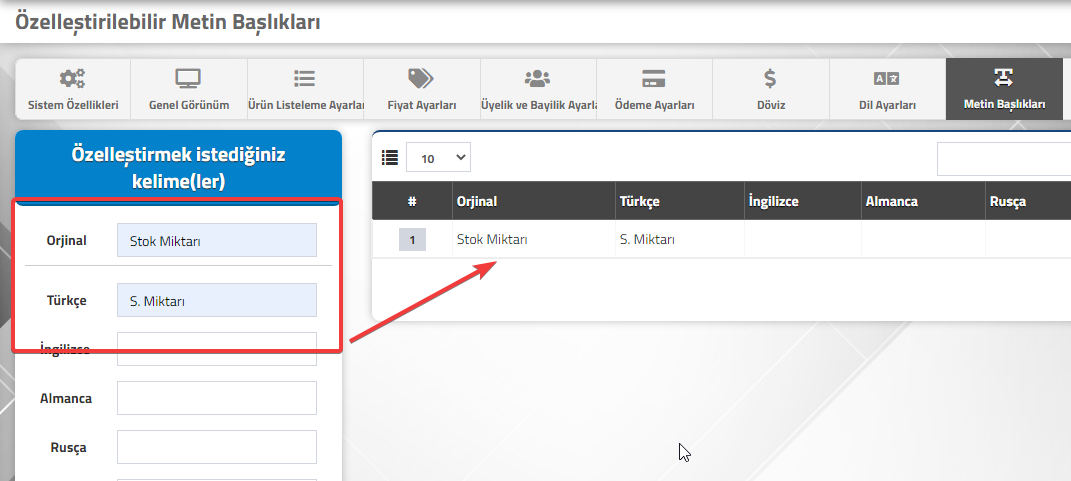Click the Genel Görünüm monitor icon
1071x481 pixels.
click(189, 79)
